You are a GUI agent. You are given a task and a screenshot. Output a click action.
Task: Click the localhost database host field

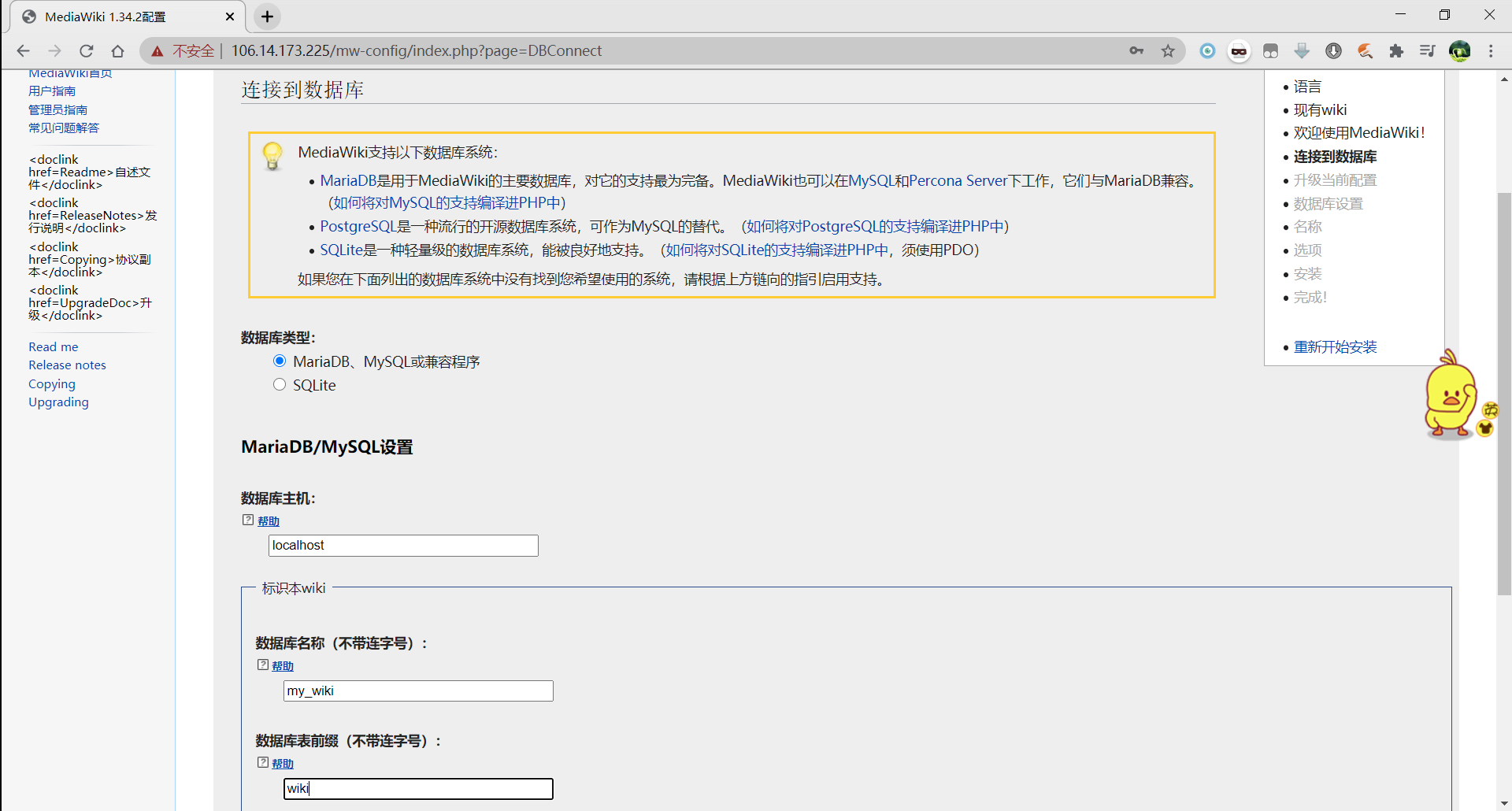pos(403,546)
